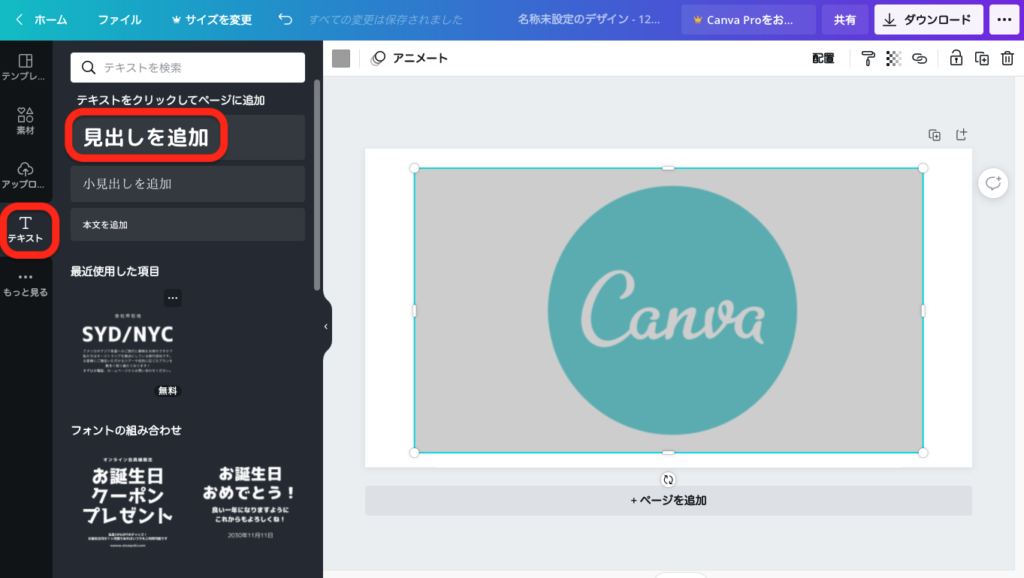The height and width of the screenshot is (578, 1024).
Task: Click the undo arrow icon
Action: click(285, 19)
